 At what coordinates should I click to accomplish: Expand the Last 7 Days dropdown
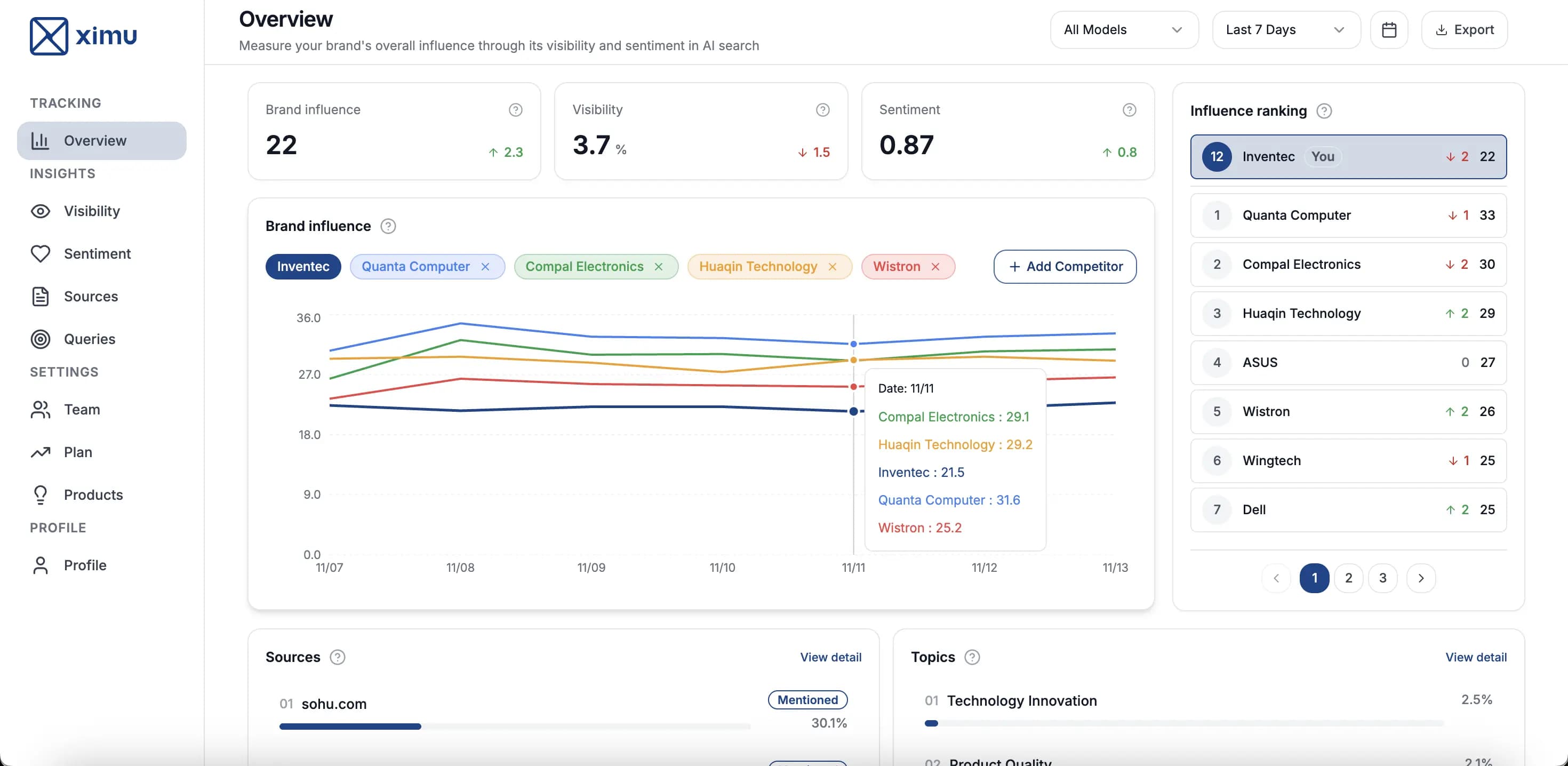[1285, 29]
